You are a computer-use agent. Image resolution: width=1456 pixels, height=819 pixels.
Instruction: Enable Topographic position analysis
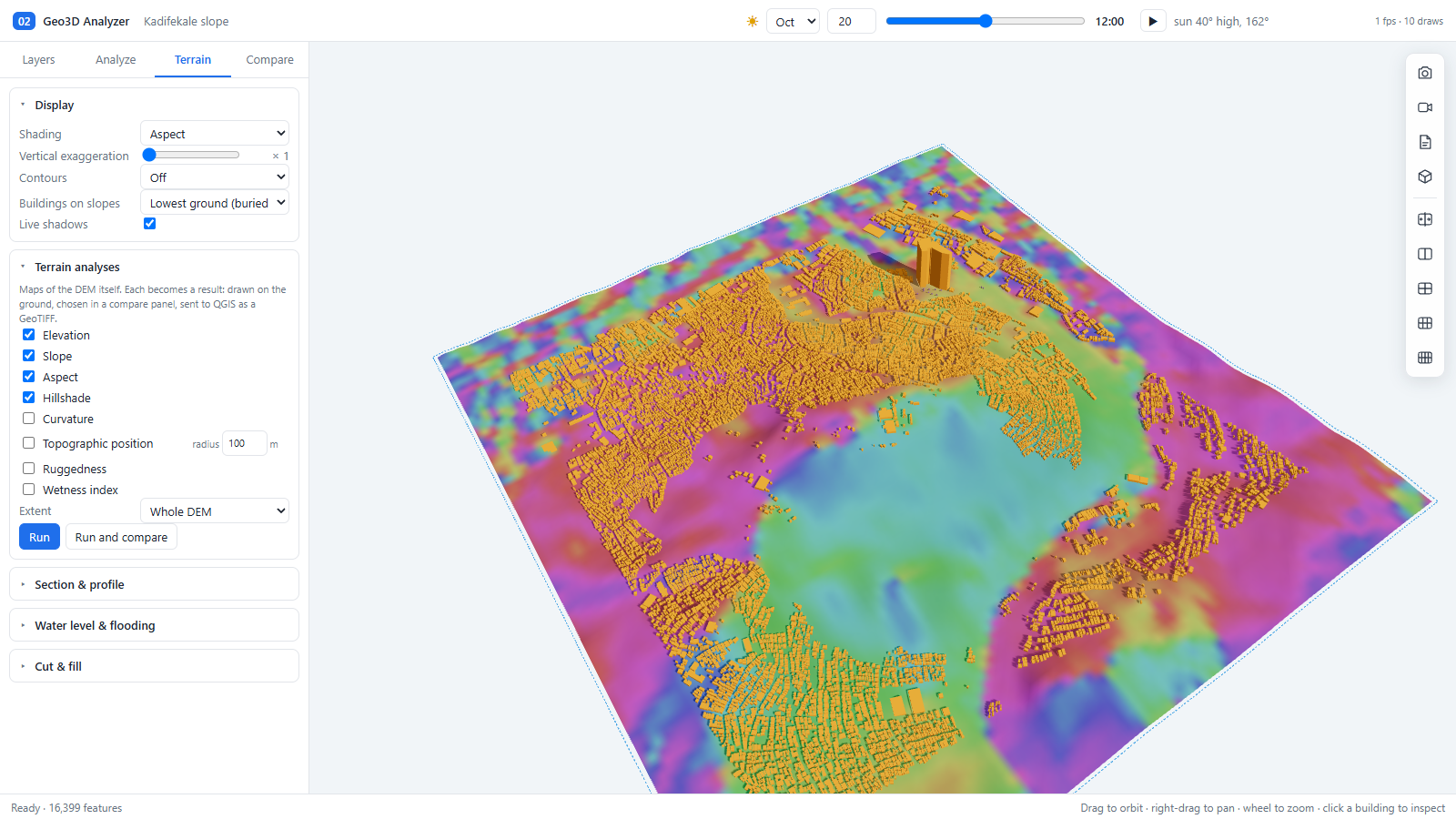coord(29,443)
